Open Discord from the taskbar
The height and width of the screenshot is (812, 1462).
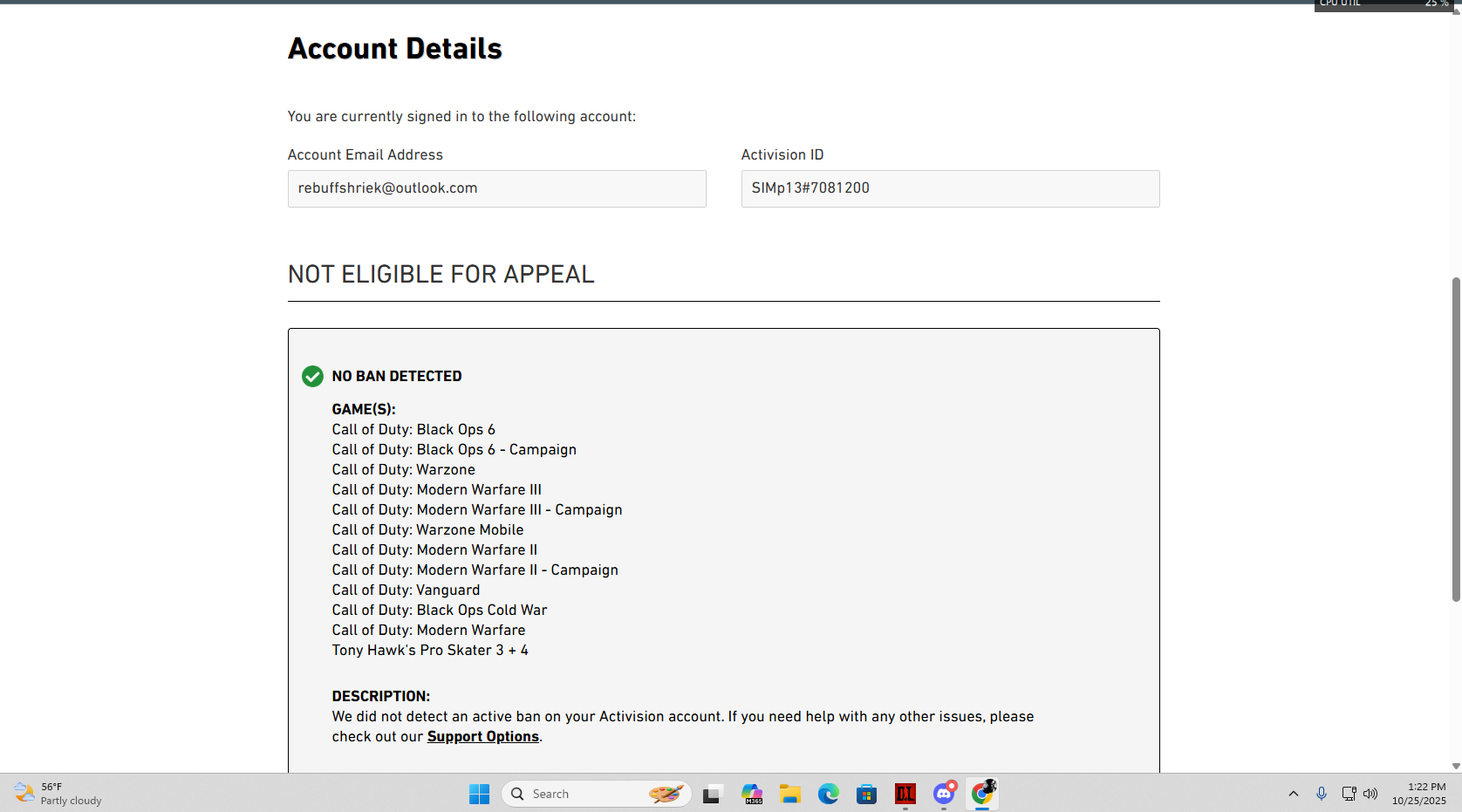[x=944, y=794]
